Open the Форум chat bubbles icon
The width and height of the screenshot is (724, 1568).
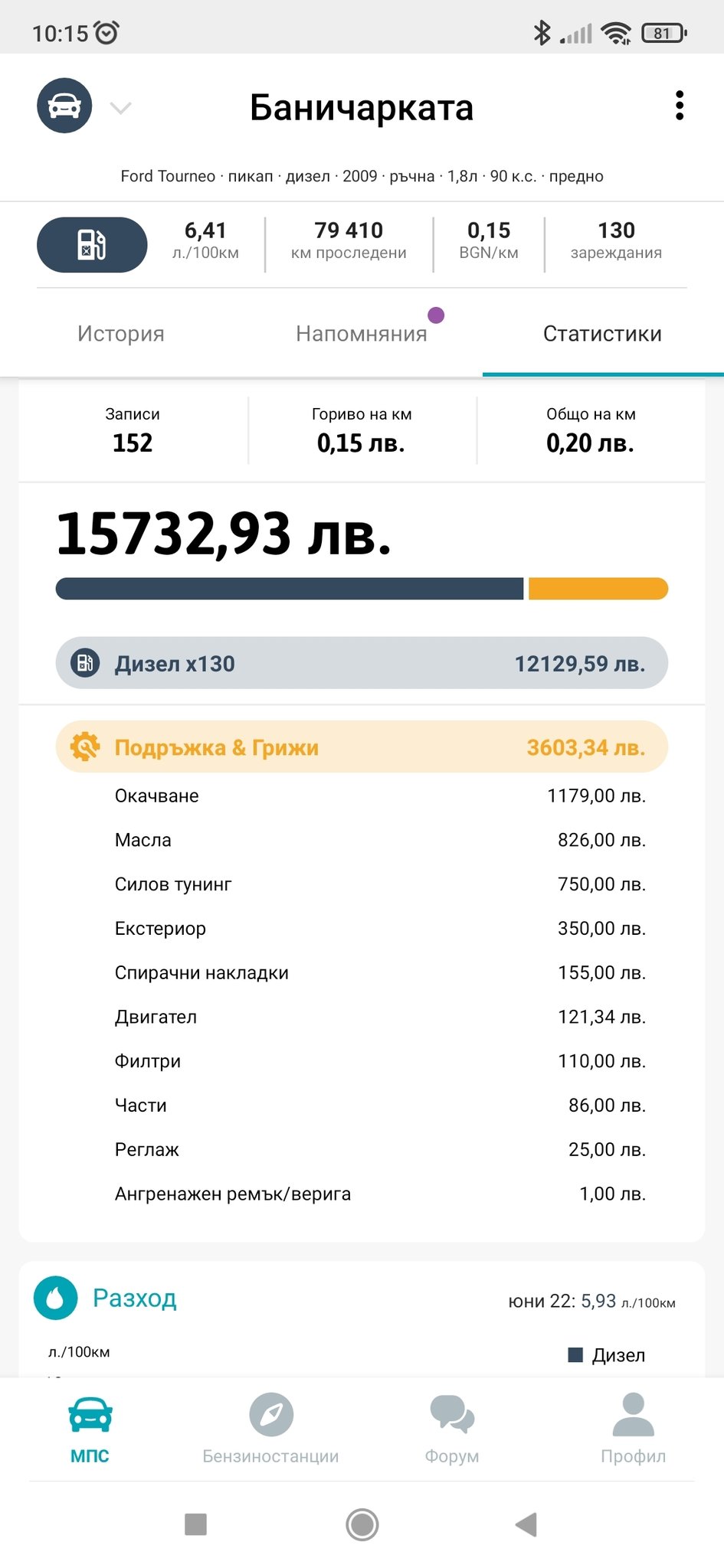pyautogui.click(x=452, y=1414)
